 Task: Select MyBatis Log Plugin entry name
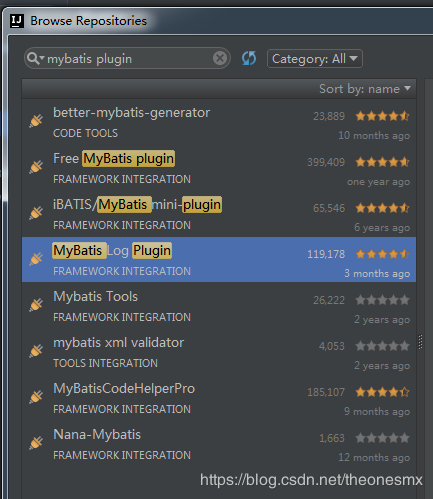point(112,250)
